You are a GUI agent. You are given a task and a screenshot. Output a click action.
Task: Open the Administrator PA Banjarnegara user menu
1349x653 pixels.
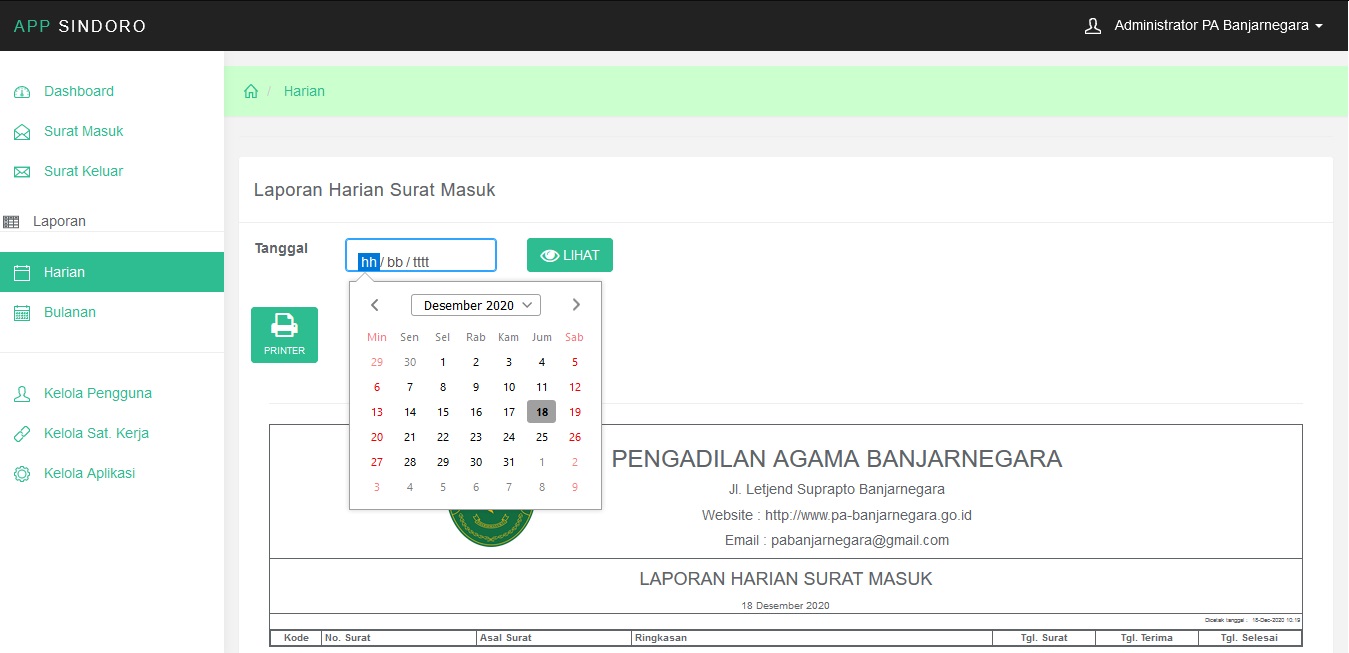click(1204, 26)
